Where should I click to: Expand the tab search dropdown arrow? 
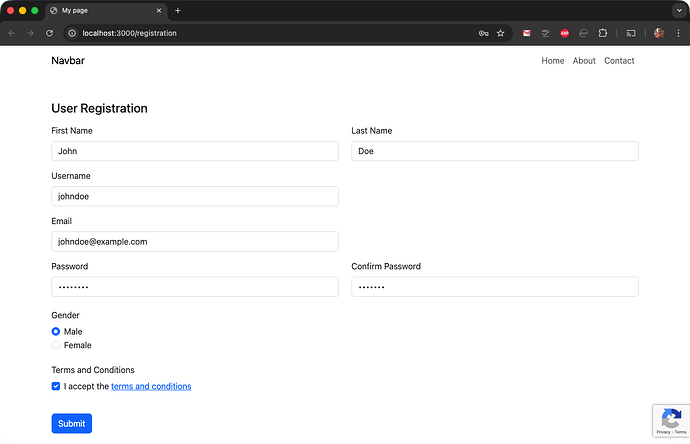(x=679, y=11)
